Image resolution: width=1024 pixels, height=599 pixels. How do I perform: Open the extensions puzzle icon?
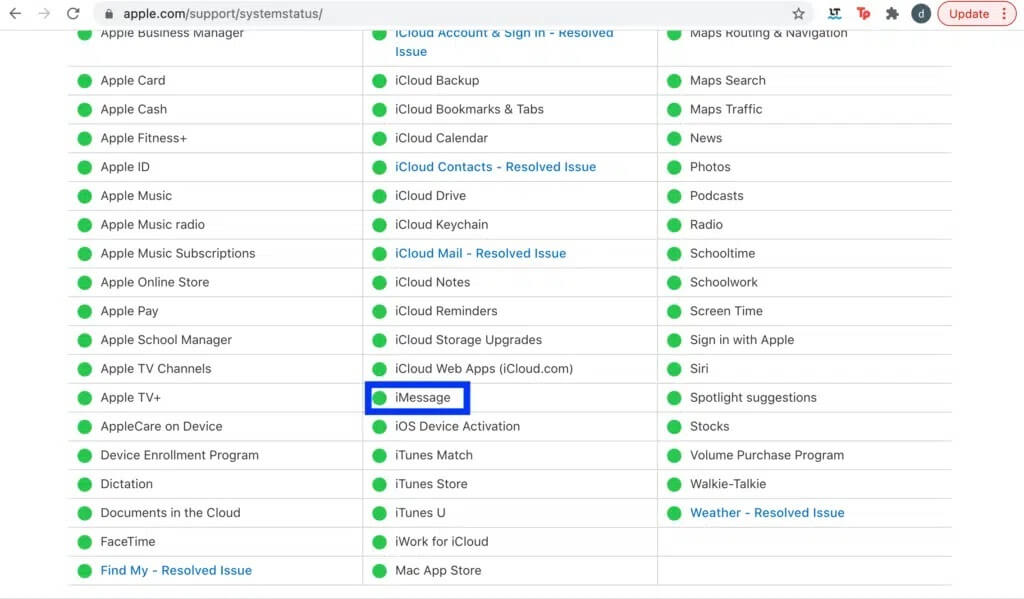(892, 13)
